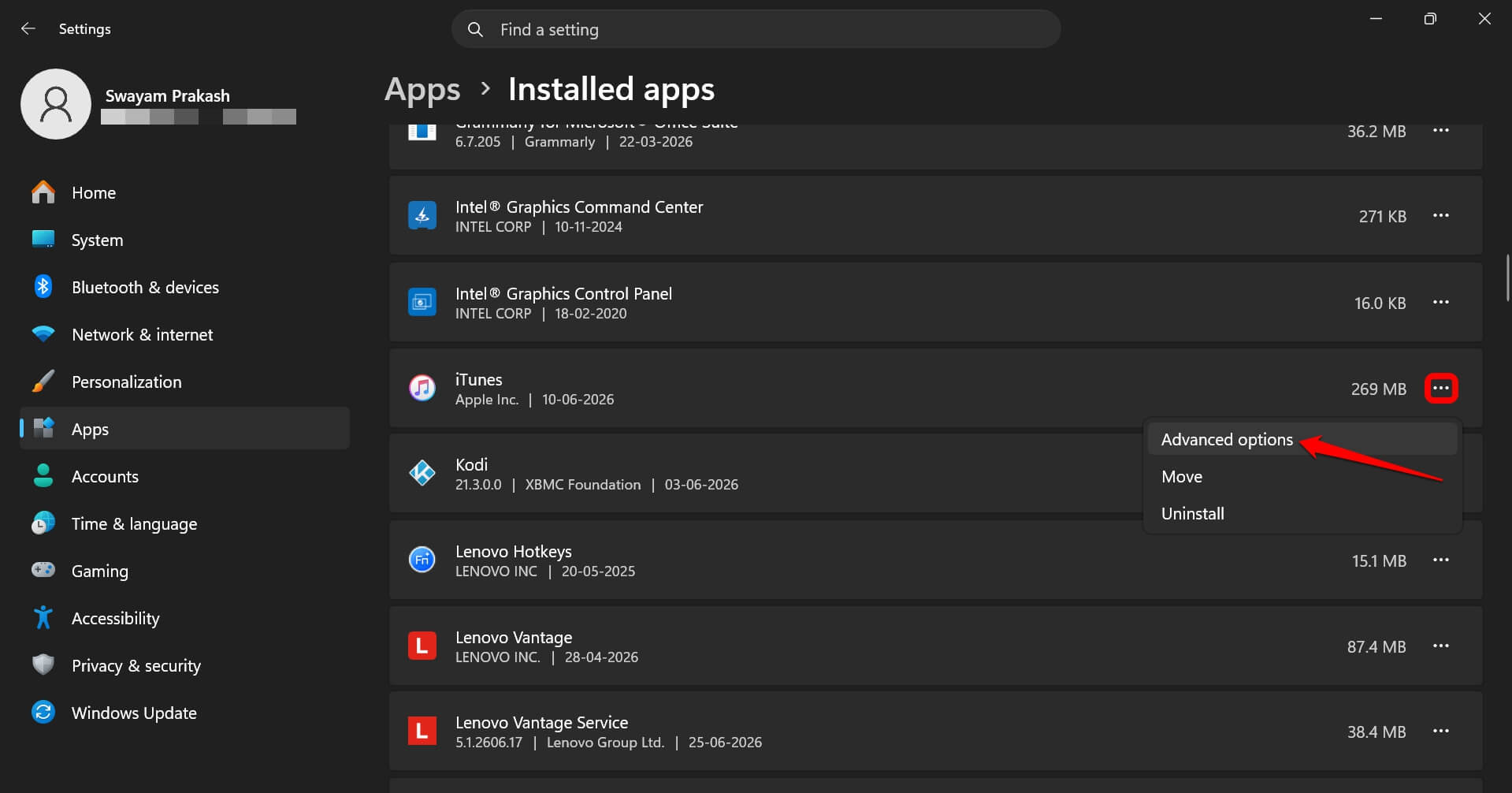Click the Lenovo Hotkeys Fn icon
Screen dimensions: 1512x793
tap(422, 560)
